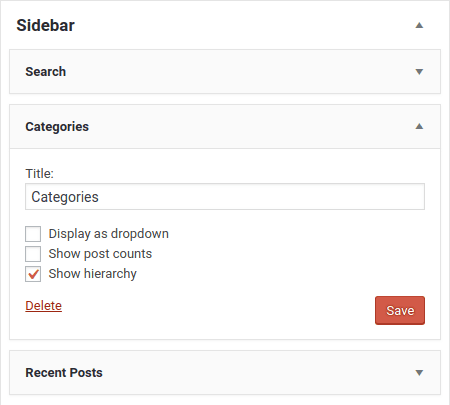Open the Search widget by its title
Viewport: 450px width, 405px height.
click(x=46, y=72)
